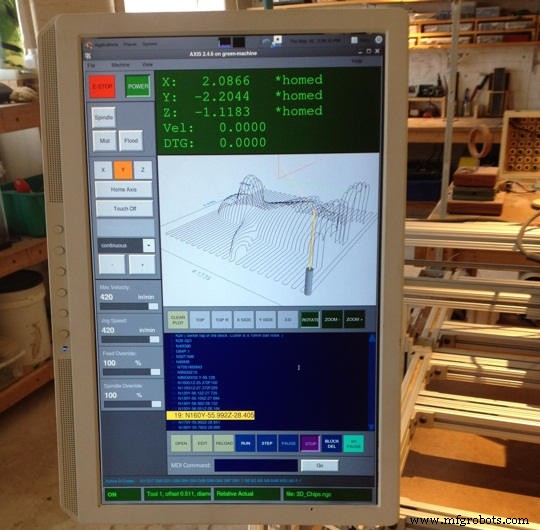Click the power icon in top panel
Image resolution: width=540 pixels, height=530 pixels.
pyautogui.click(x=378, y=40)
